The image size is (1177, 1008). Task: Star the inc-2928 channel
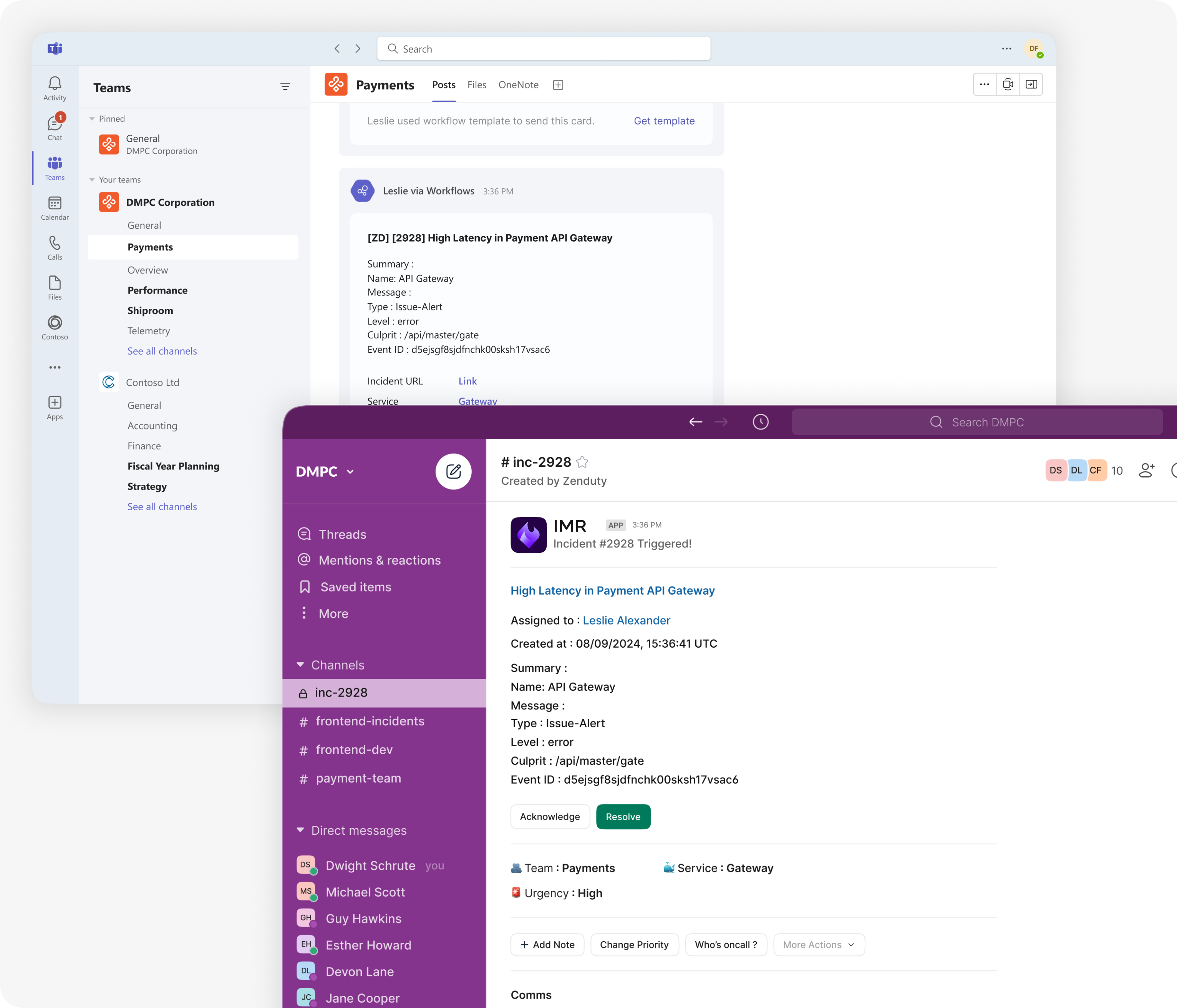582,462
